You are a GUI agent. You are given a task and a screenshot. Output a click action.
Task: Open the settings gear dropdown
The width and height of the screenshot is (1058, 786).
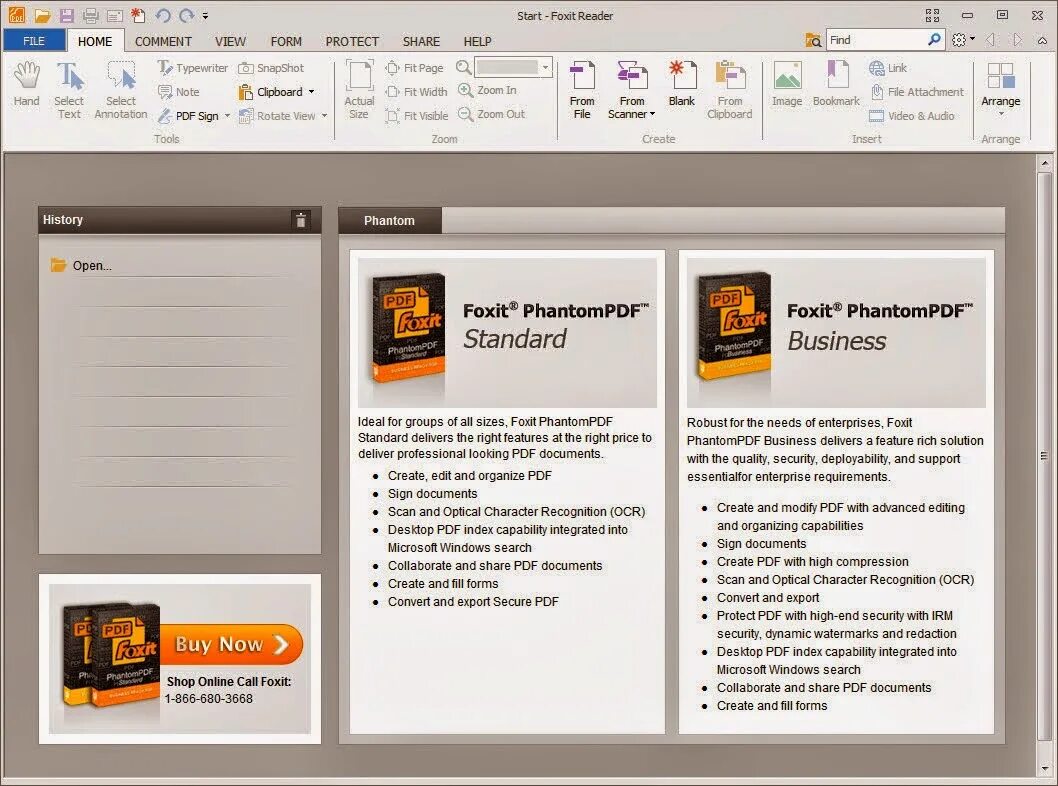click(x=963, y=40)
